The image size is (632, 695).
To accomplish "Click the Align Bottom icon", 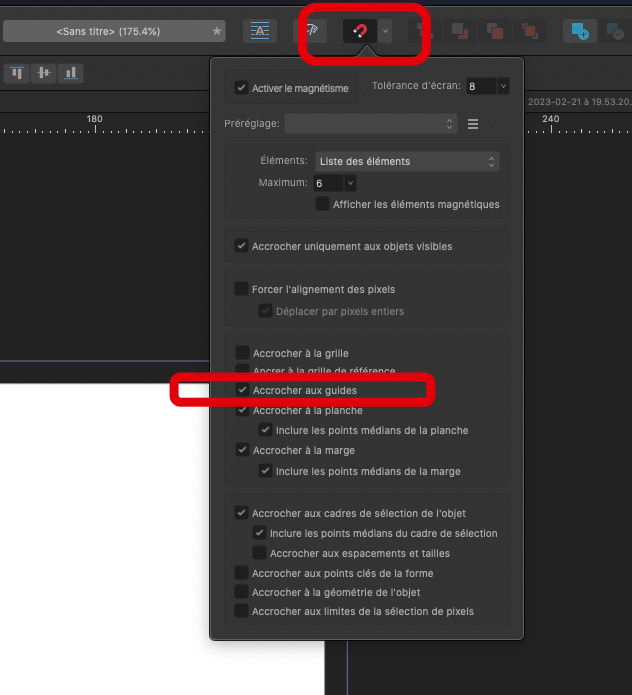I will pos(70,73).
